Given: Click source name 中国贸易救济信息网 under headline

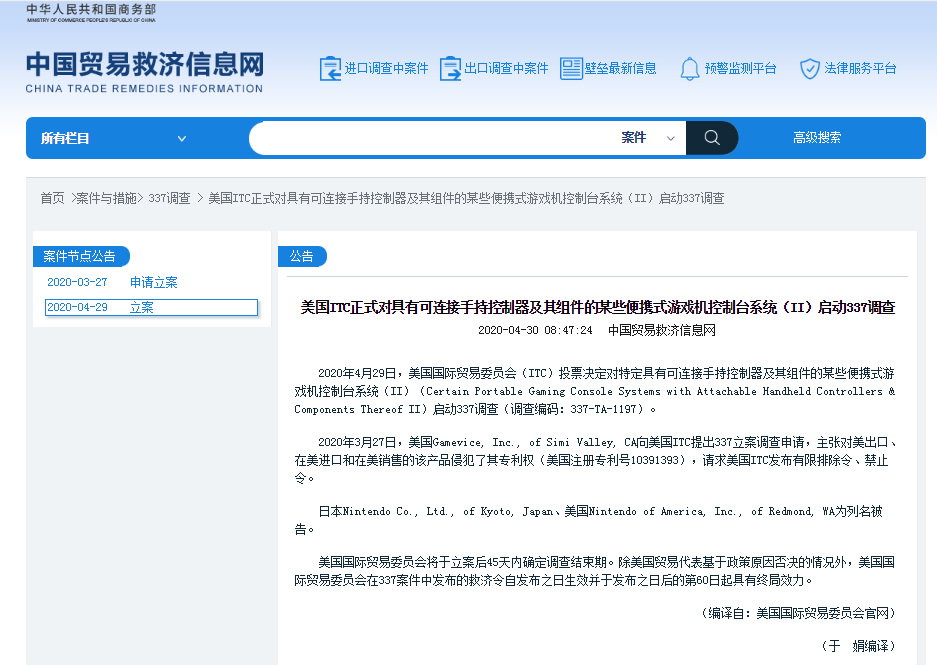Looking at the screenshot, I should click(x=662, y=330).
